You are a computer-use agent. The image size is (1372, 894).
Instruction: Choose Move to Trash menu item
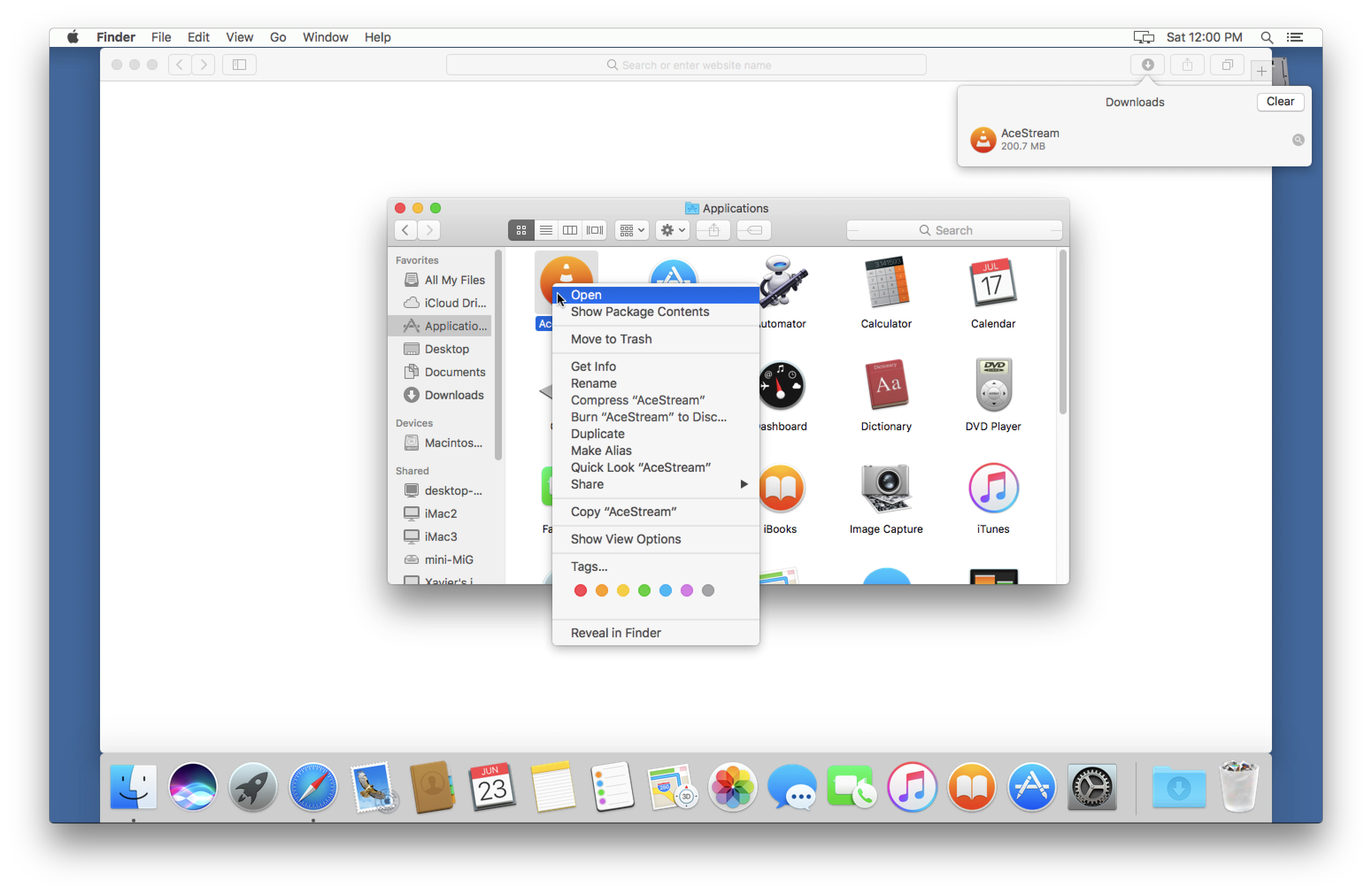pos(655,339)
